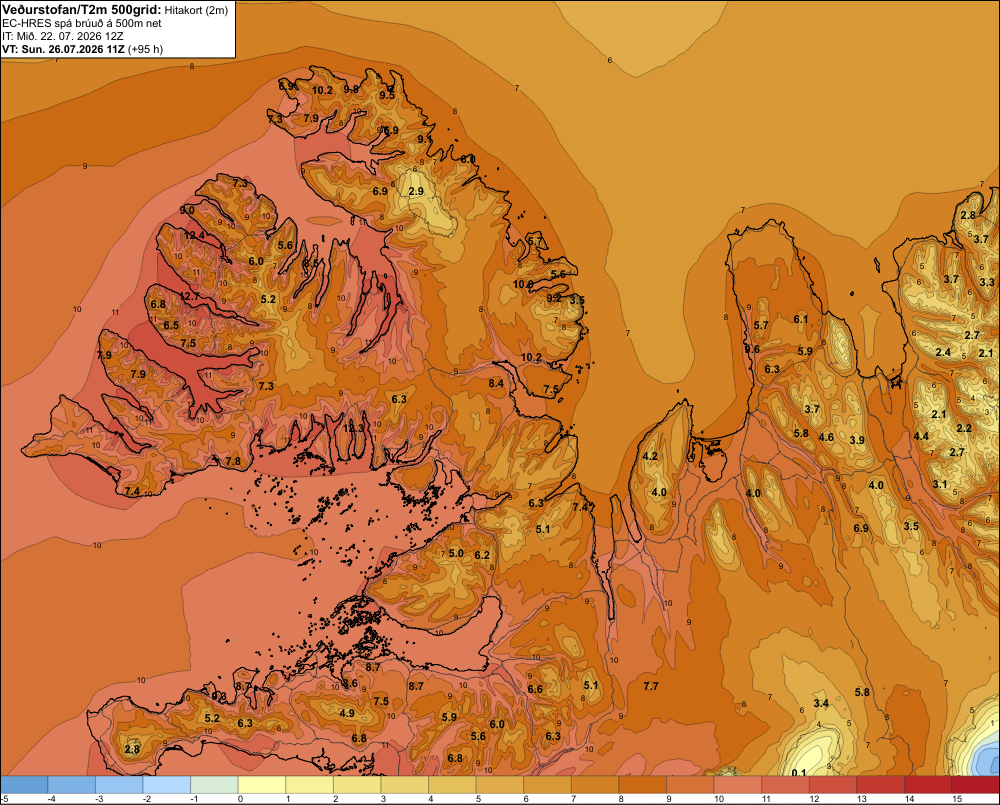Select the legend swatch between 10 and 11
This screenshot has width=1000, height=805.
[738, 784]
